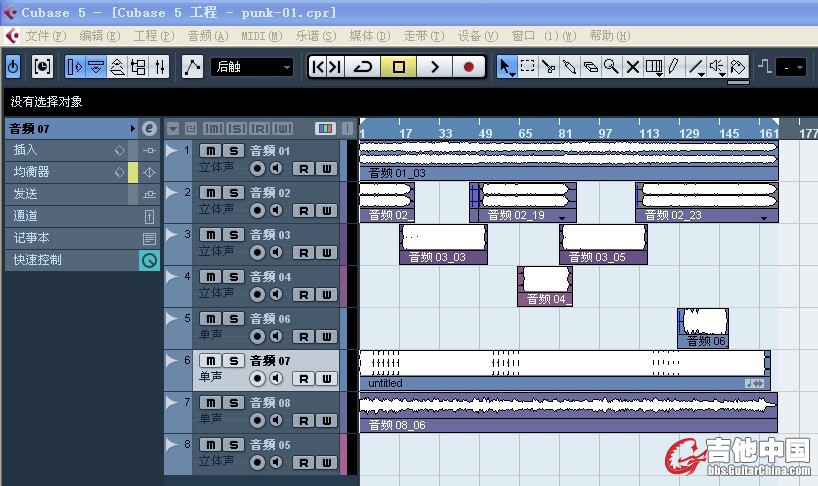Toggle global Mute [M] in track list header
The image size is (818, 486).
click(213, 128)
